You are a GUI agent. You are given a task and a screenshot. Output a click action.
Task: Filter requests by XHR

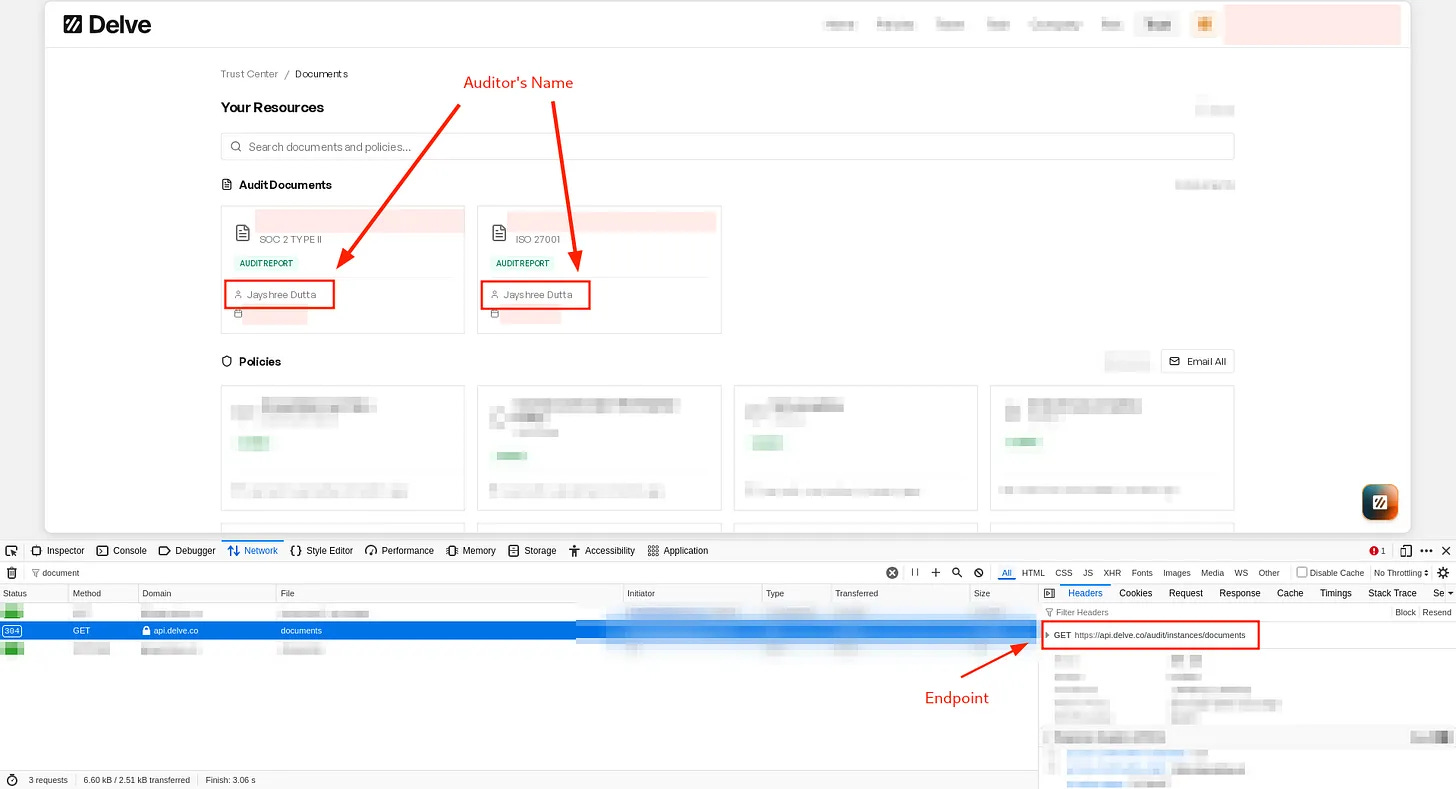[x=1112, y=573]
